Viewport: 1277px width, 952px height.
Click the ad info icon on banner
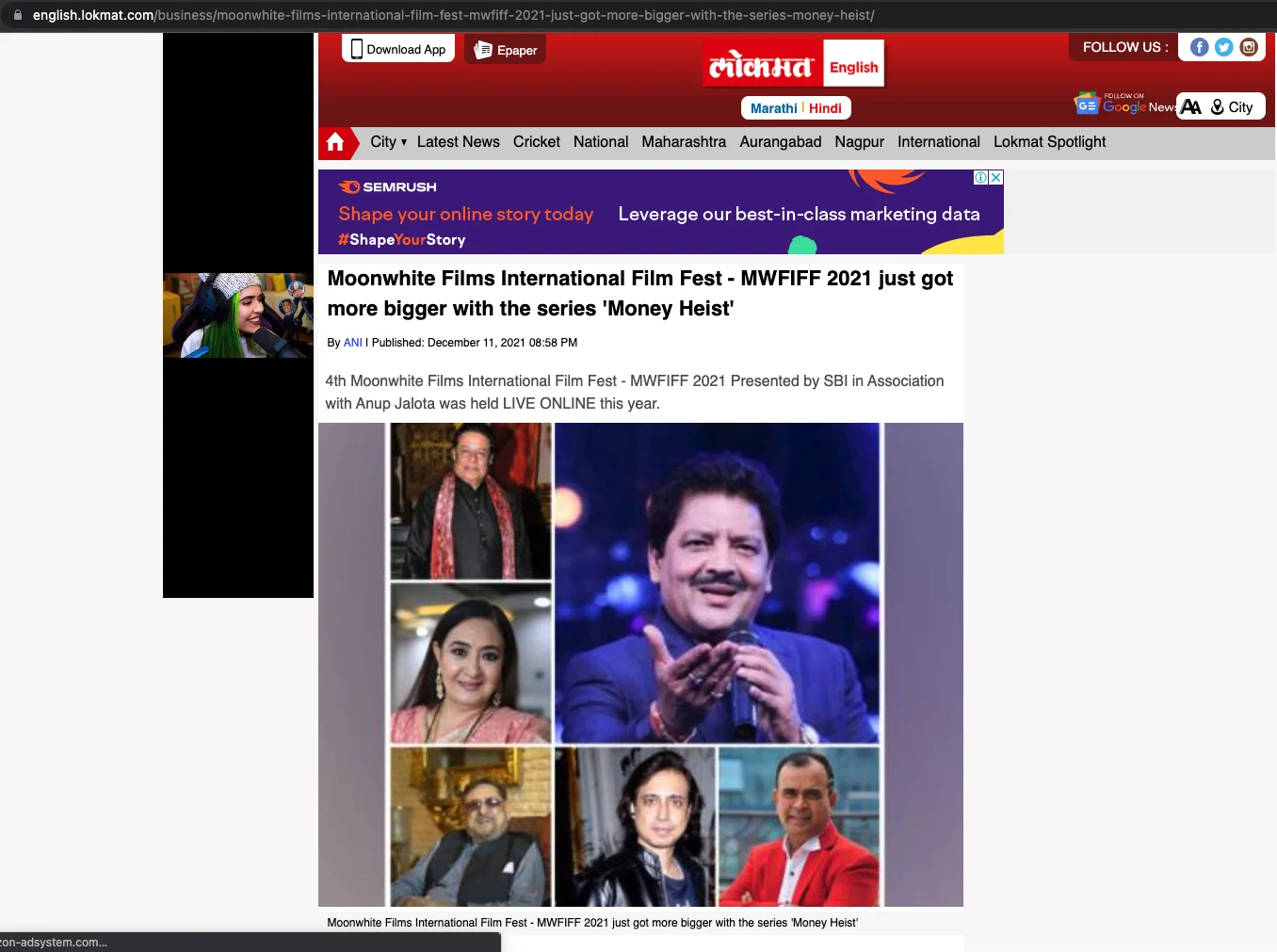[x=981, y=177]
